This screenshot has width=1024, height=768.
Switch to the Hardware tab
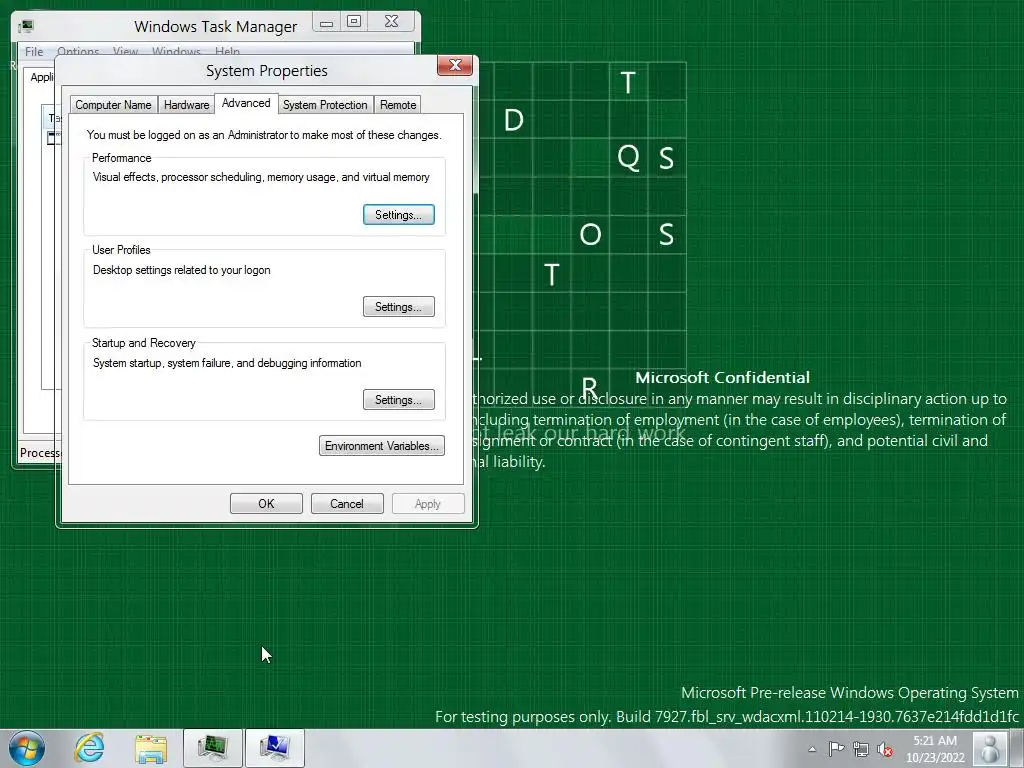point(186,104)
